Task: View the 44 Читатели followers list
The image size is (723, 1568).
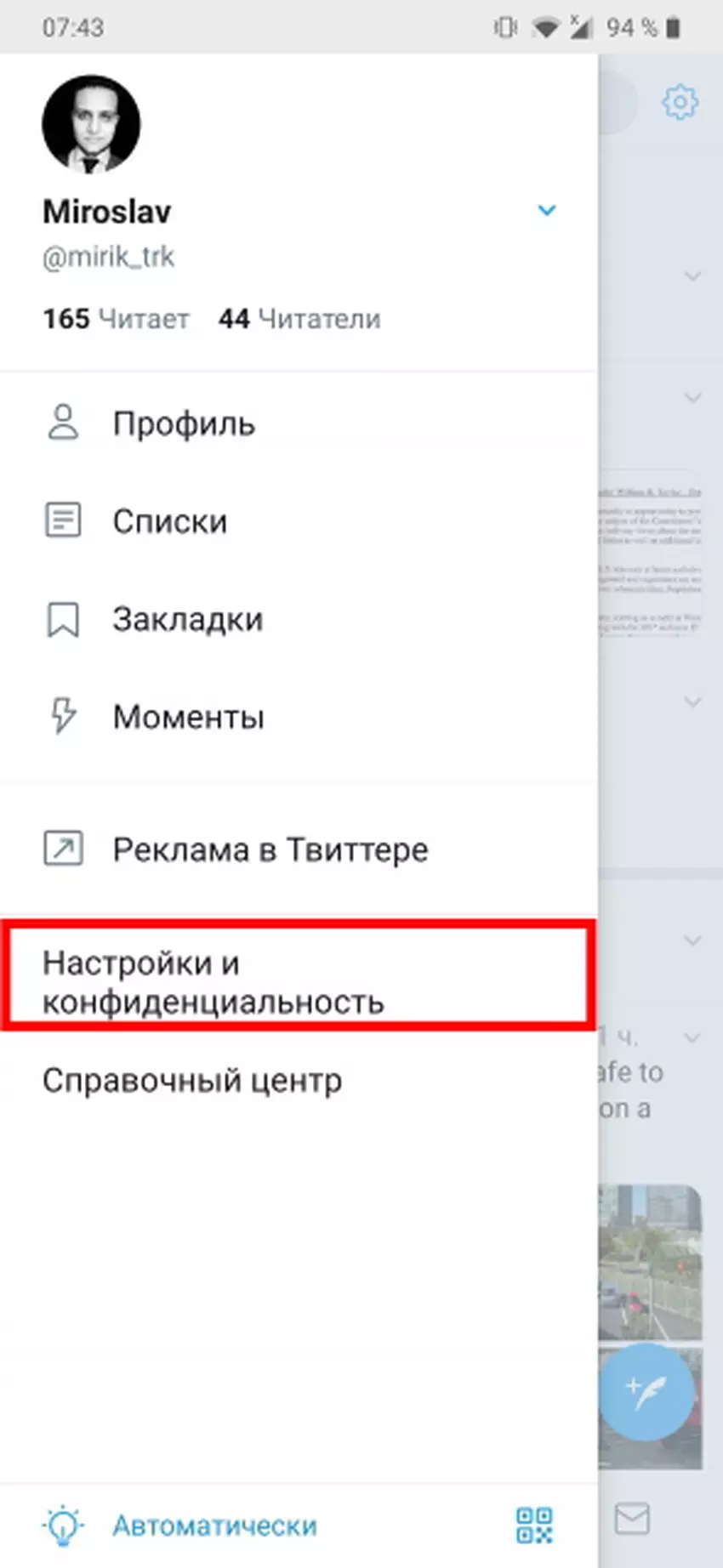Action: click(x=299, y=319)
